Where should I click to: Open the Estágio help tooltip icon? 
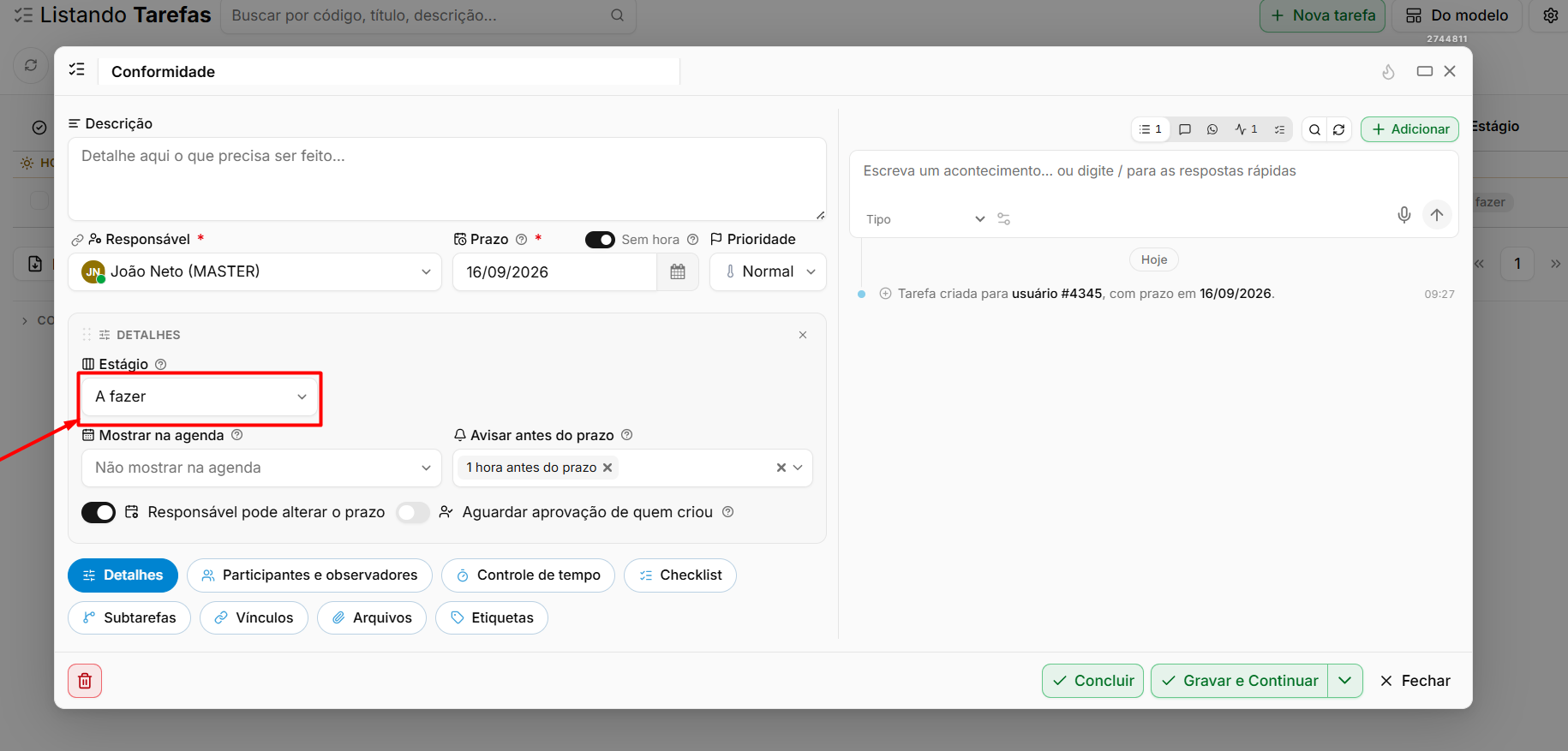(160, 364)
